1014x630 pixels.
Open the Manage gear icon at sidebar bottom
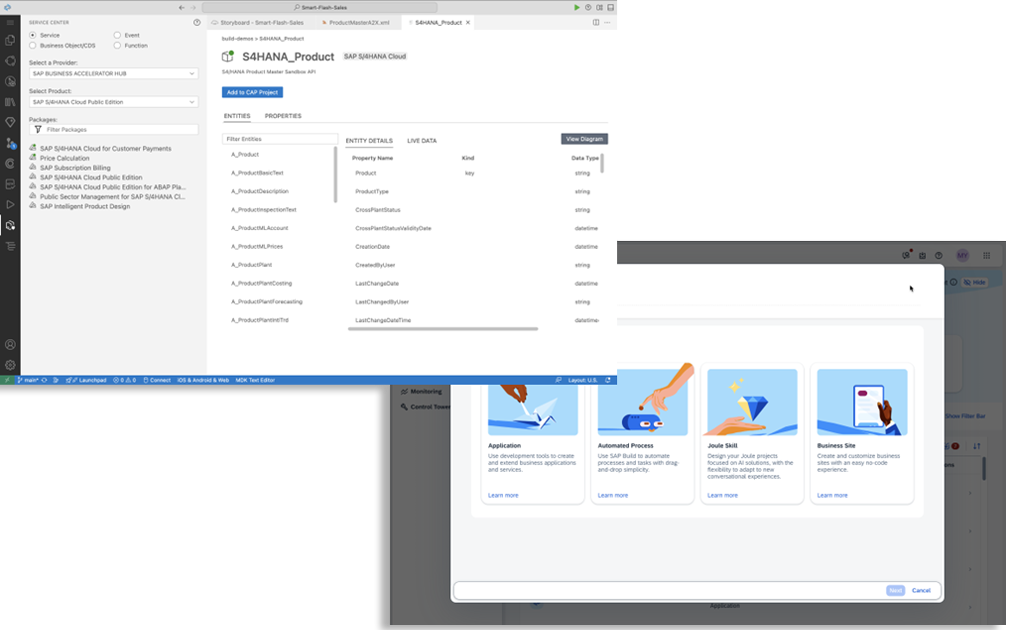point(10,365)
